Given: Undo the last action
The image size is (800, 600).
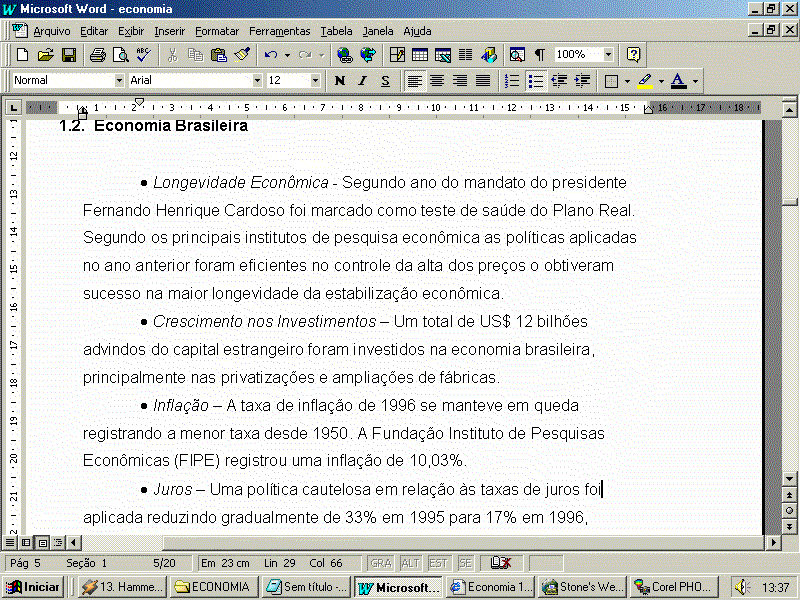Looking at the screenshot, I should [270, 54].
